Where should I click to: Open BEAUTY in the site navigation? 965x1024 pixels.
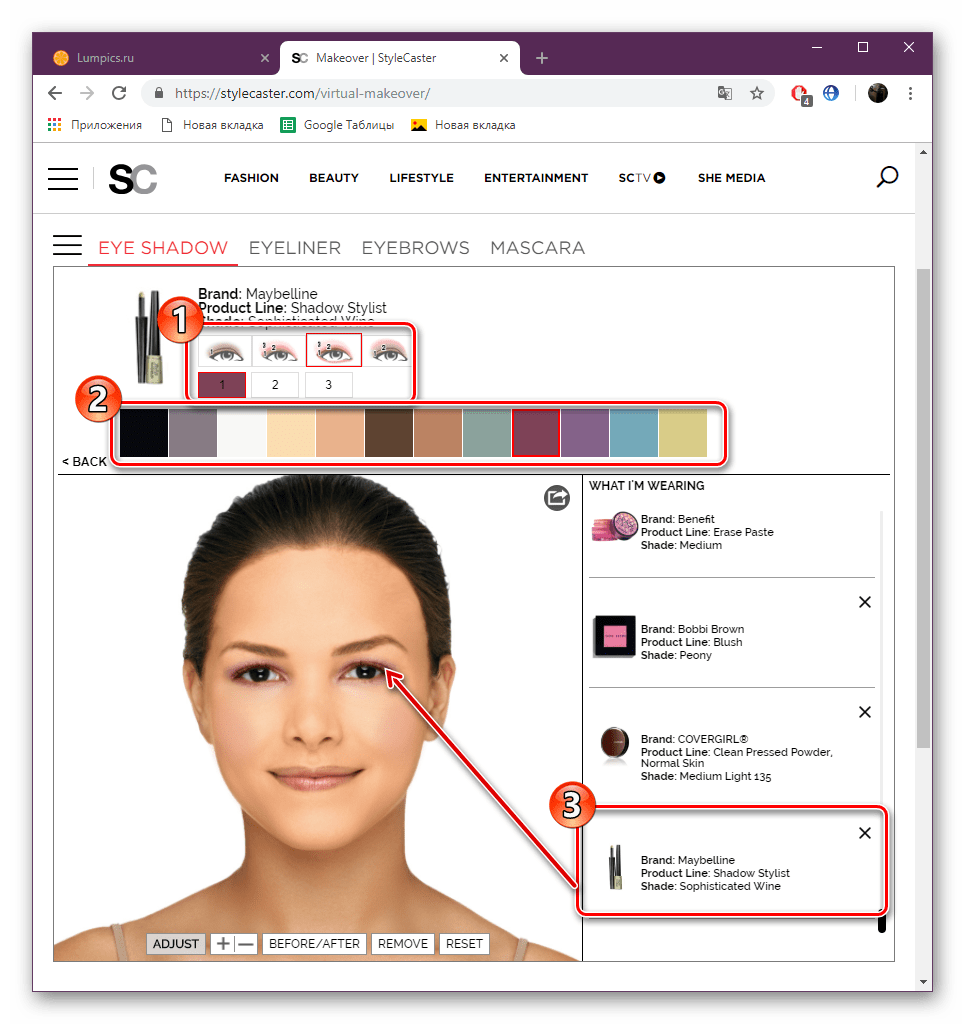334,178
